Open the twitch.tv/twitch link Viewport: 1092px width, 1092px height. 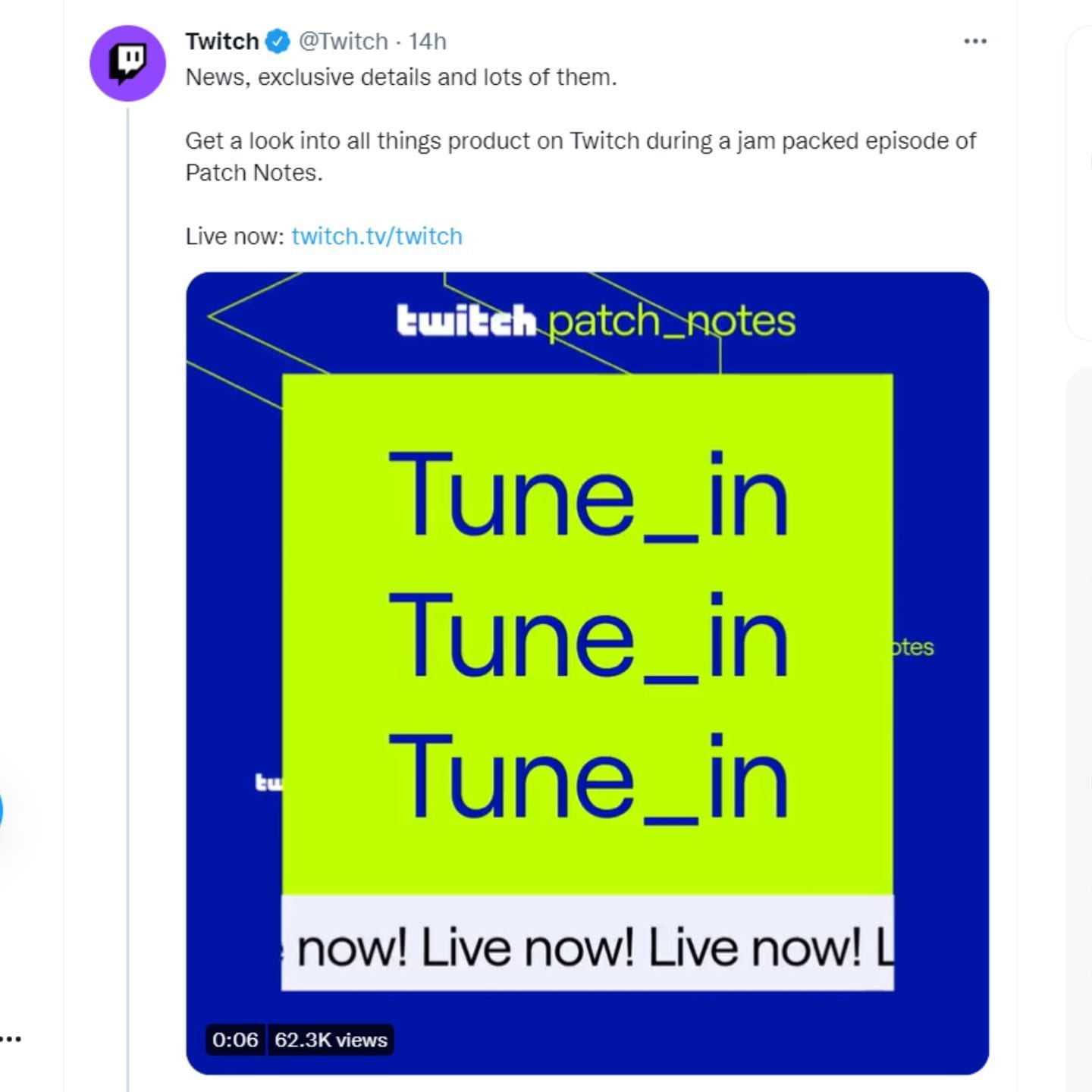point(376,236)
